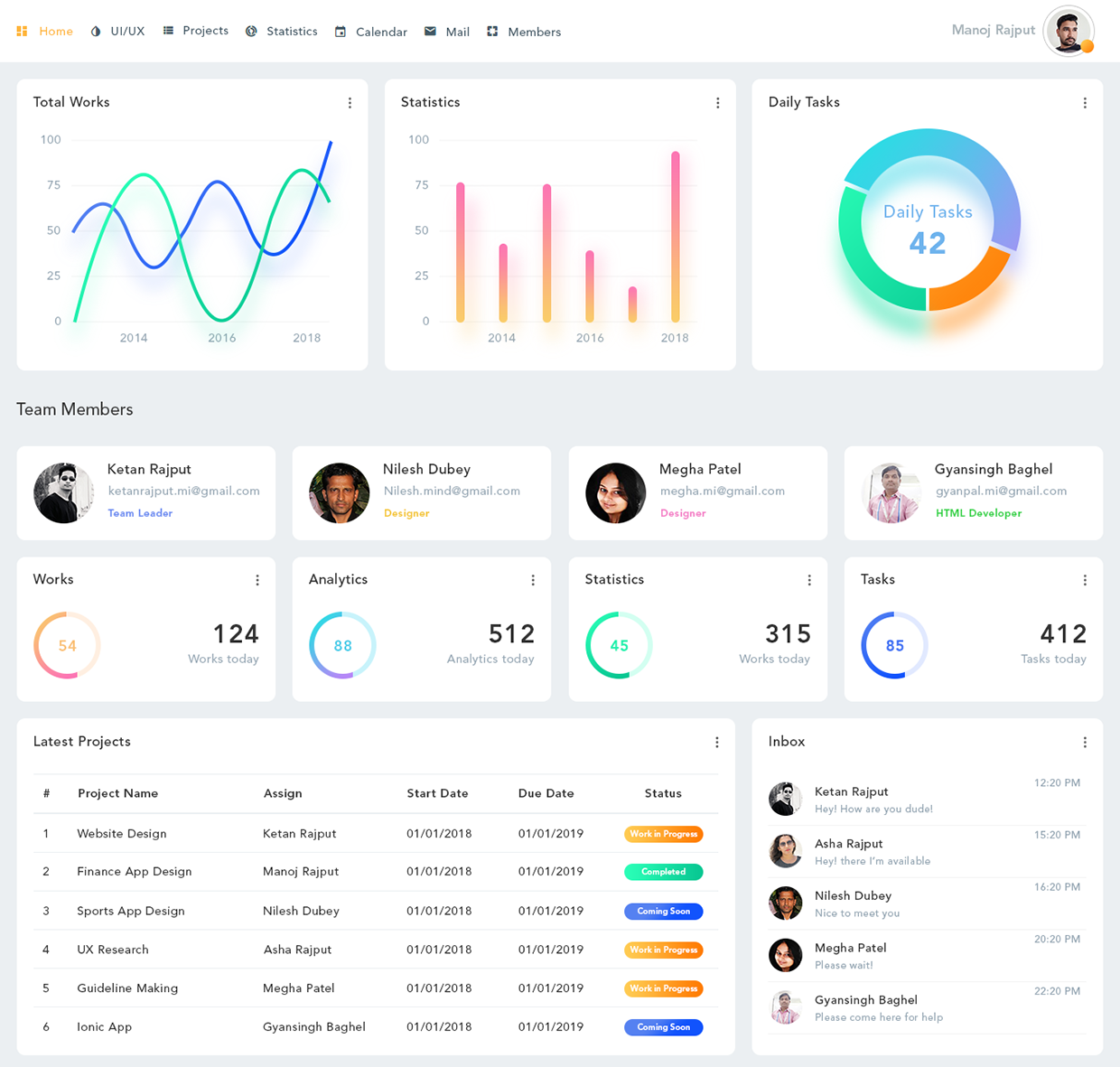Click ketanrajput.mi@gmail.com email link
The width and height of the screenshot is (1120, 1067).
(x=184, y=491)
